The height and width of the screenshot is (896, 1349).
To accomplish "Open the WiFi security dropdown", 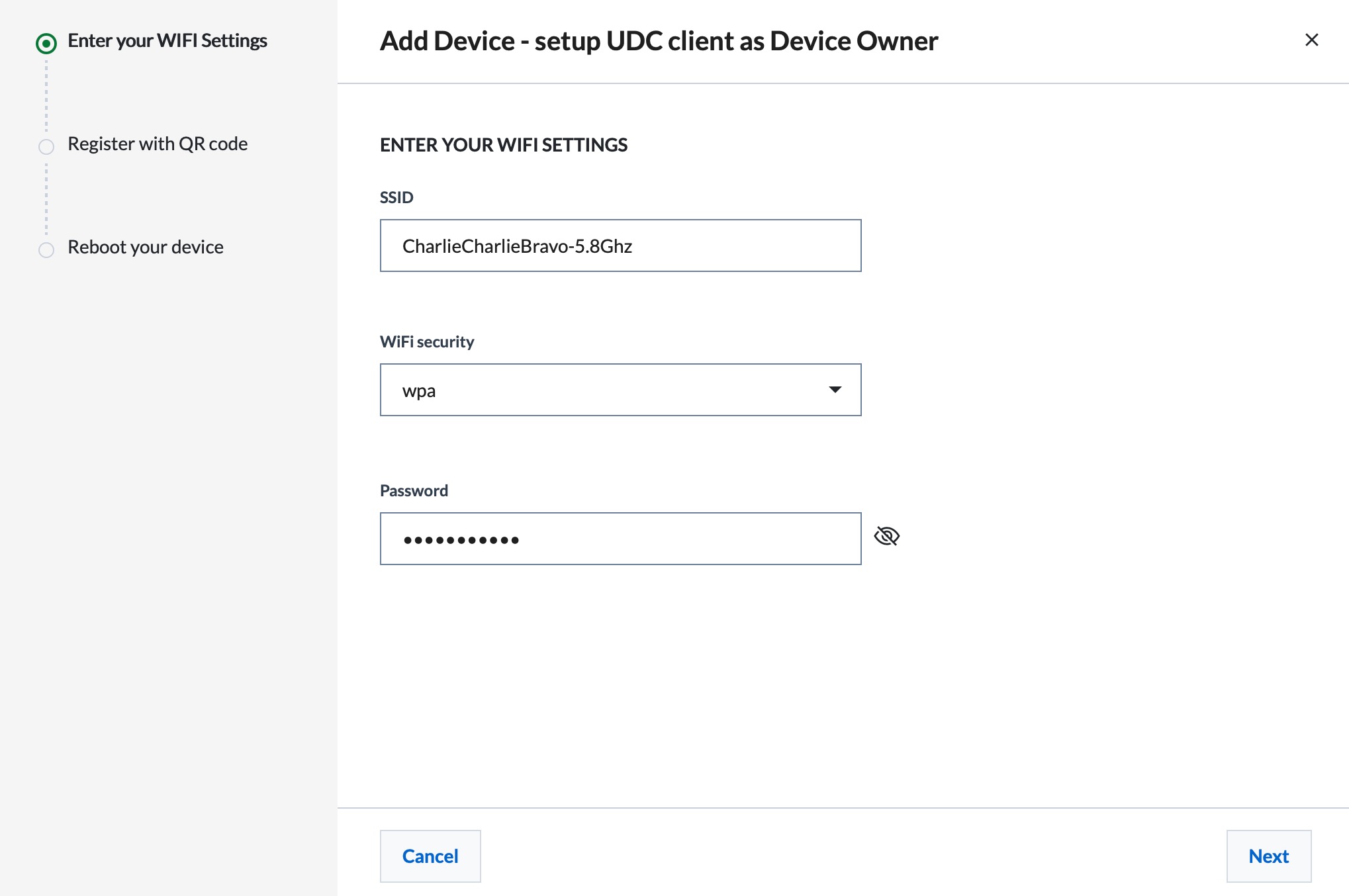I will [x=620, y=390].
